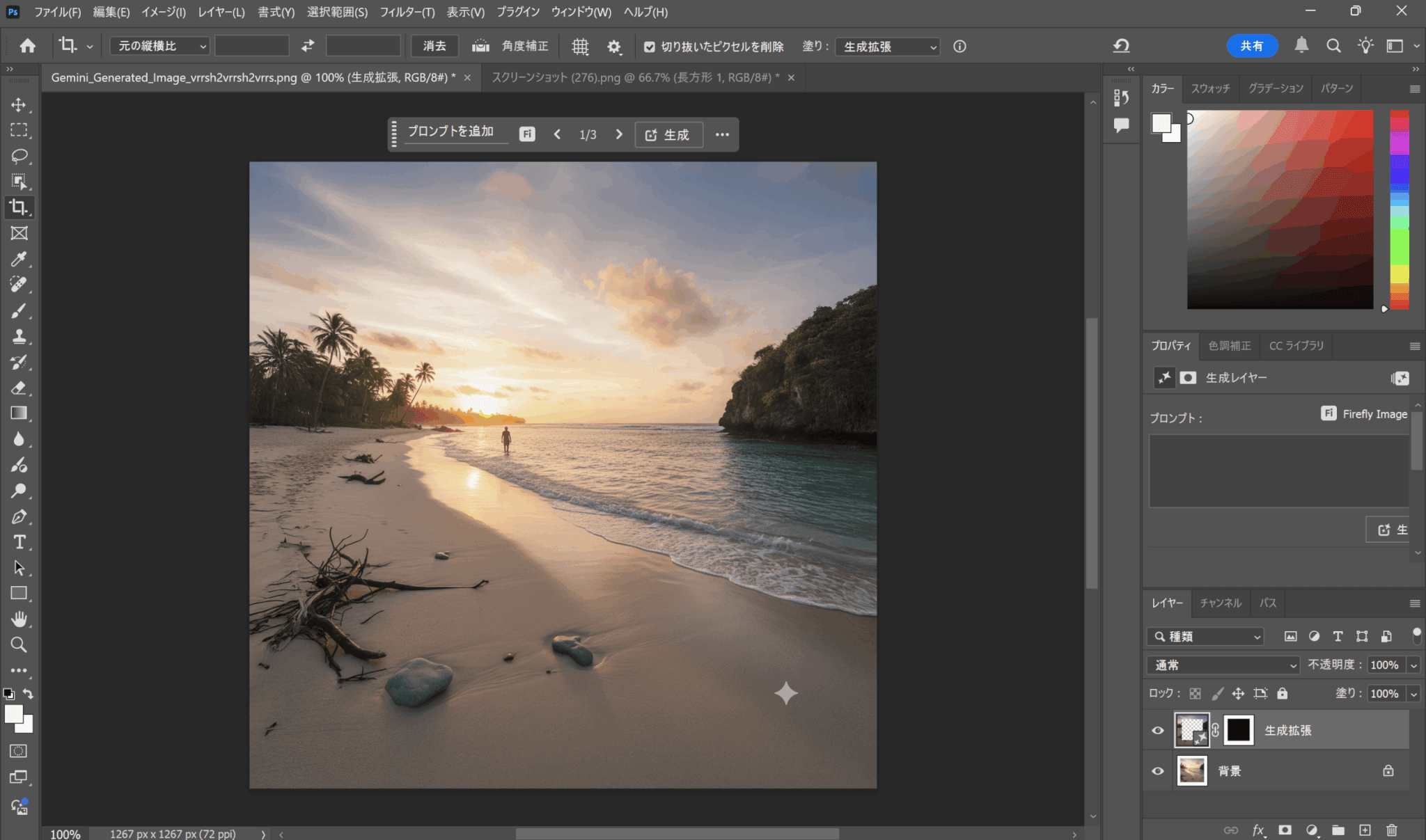Click the delete layer trash icon
This screenshot has width=1426, height=840.
coord(1391,830)
